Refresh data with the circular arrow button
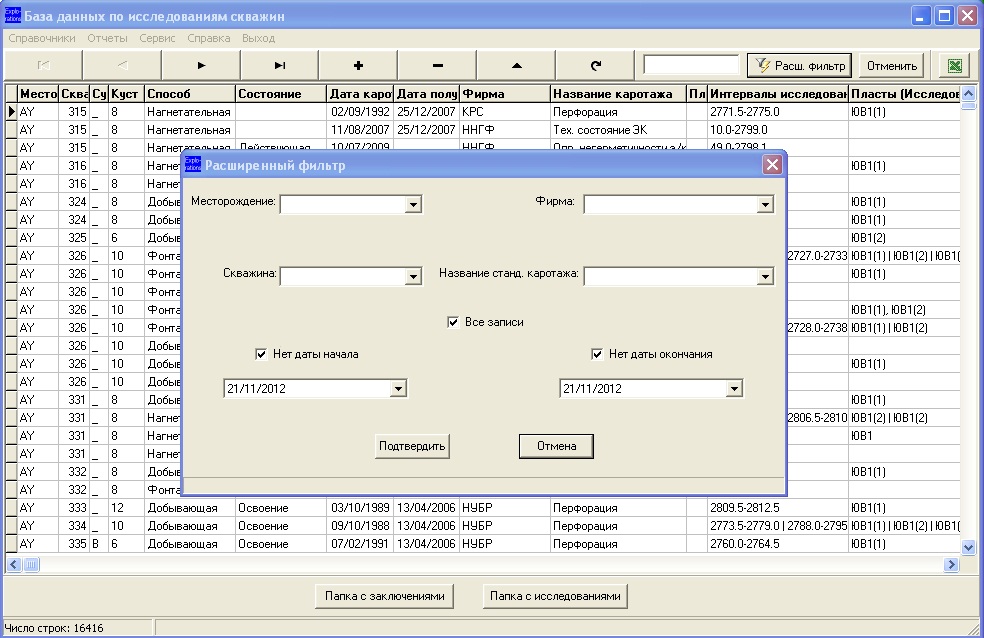The height and width of the screenshot is (638, 984). [x=596, y=65]
